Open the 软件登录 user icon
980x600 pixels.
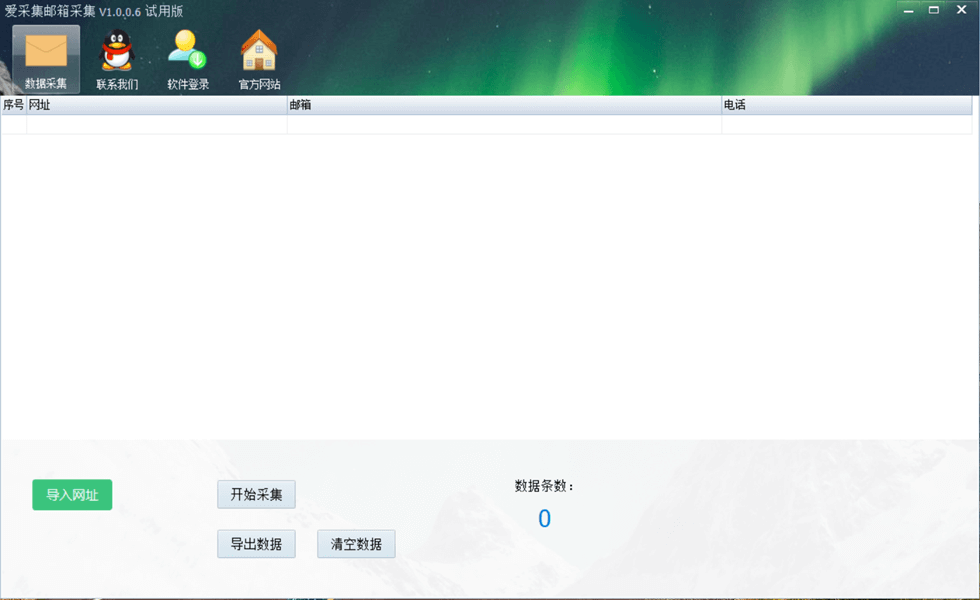pos(188,59)
